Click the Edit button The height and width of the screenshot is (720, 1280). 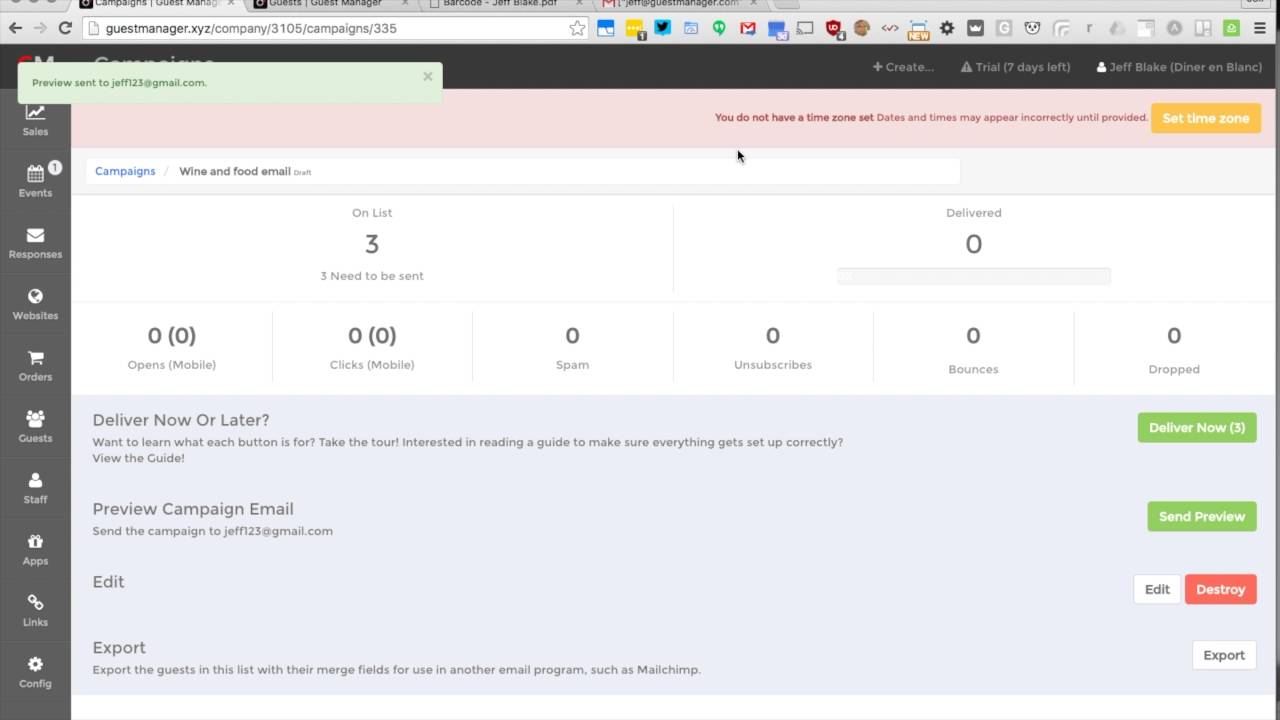1157,589
